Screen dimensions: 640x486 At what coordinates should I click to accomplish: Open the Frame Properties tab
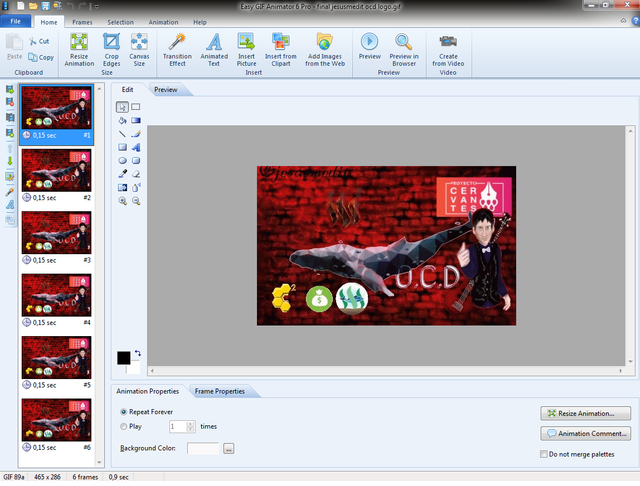(x=220, y=391)
